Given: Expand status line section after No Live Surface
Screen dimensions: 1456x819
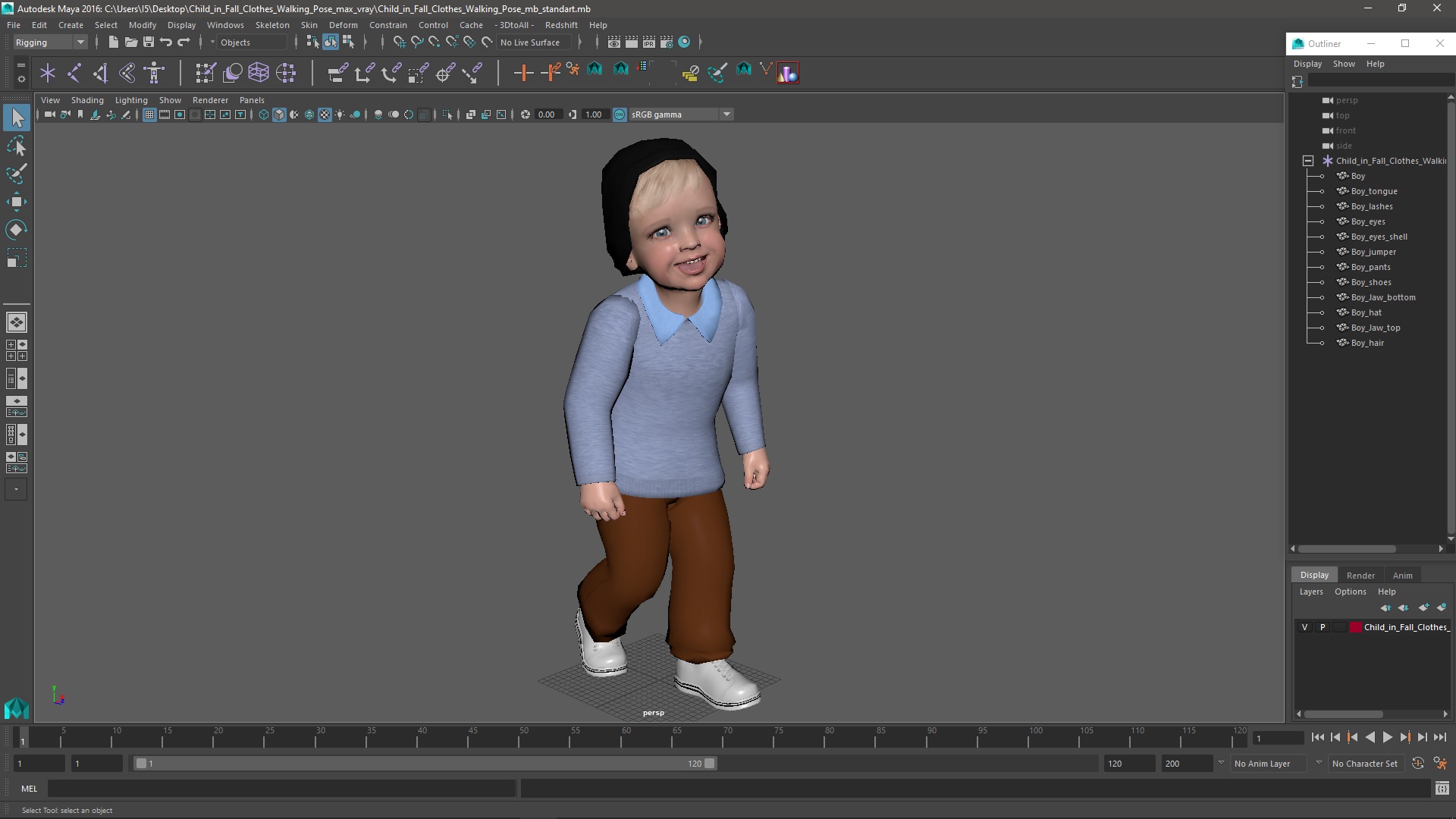Looking at the screenshot, I should pos(580,42).
